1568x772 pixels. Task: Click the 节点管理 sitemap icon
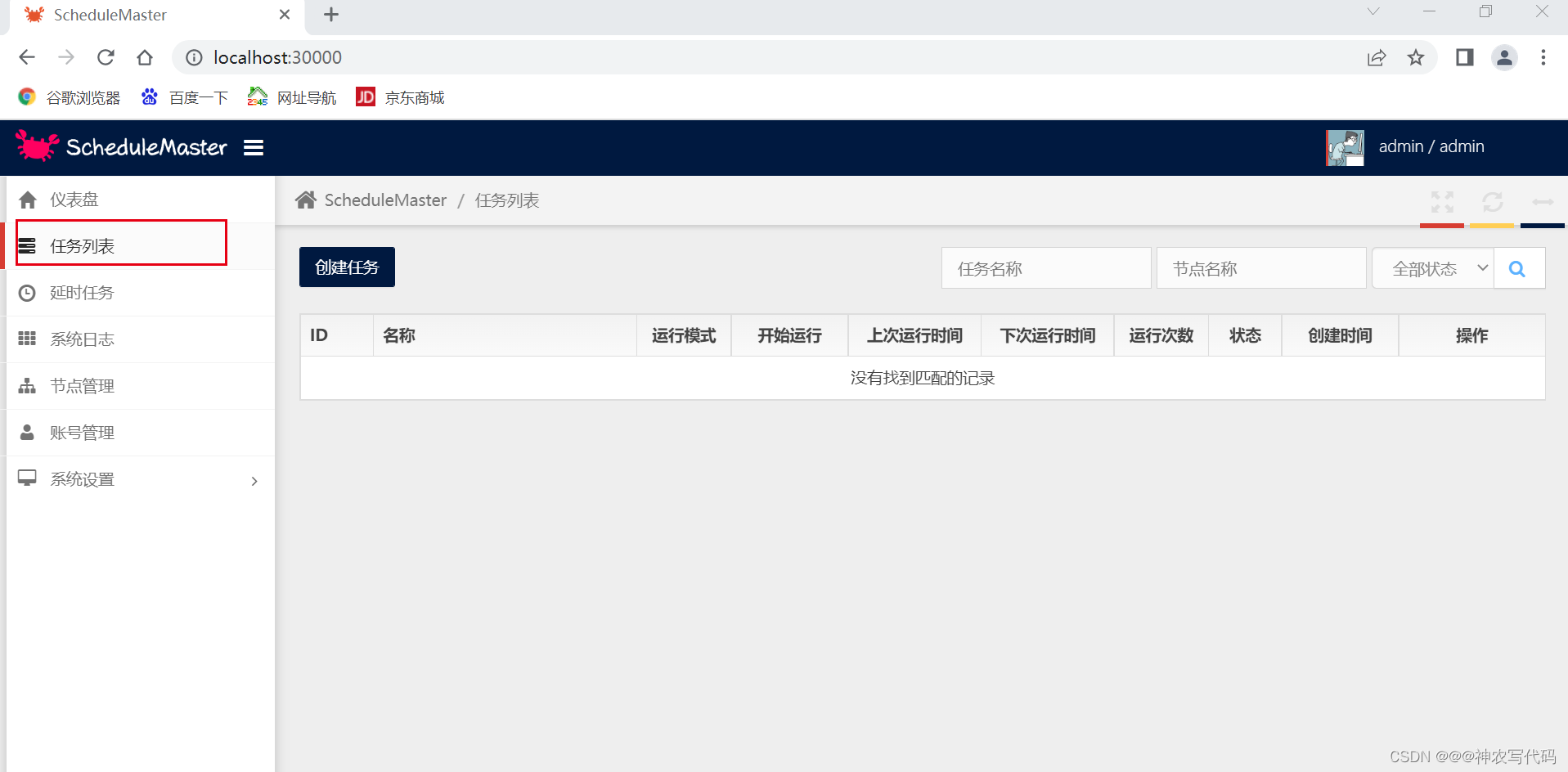[27, 386]
